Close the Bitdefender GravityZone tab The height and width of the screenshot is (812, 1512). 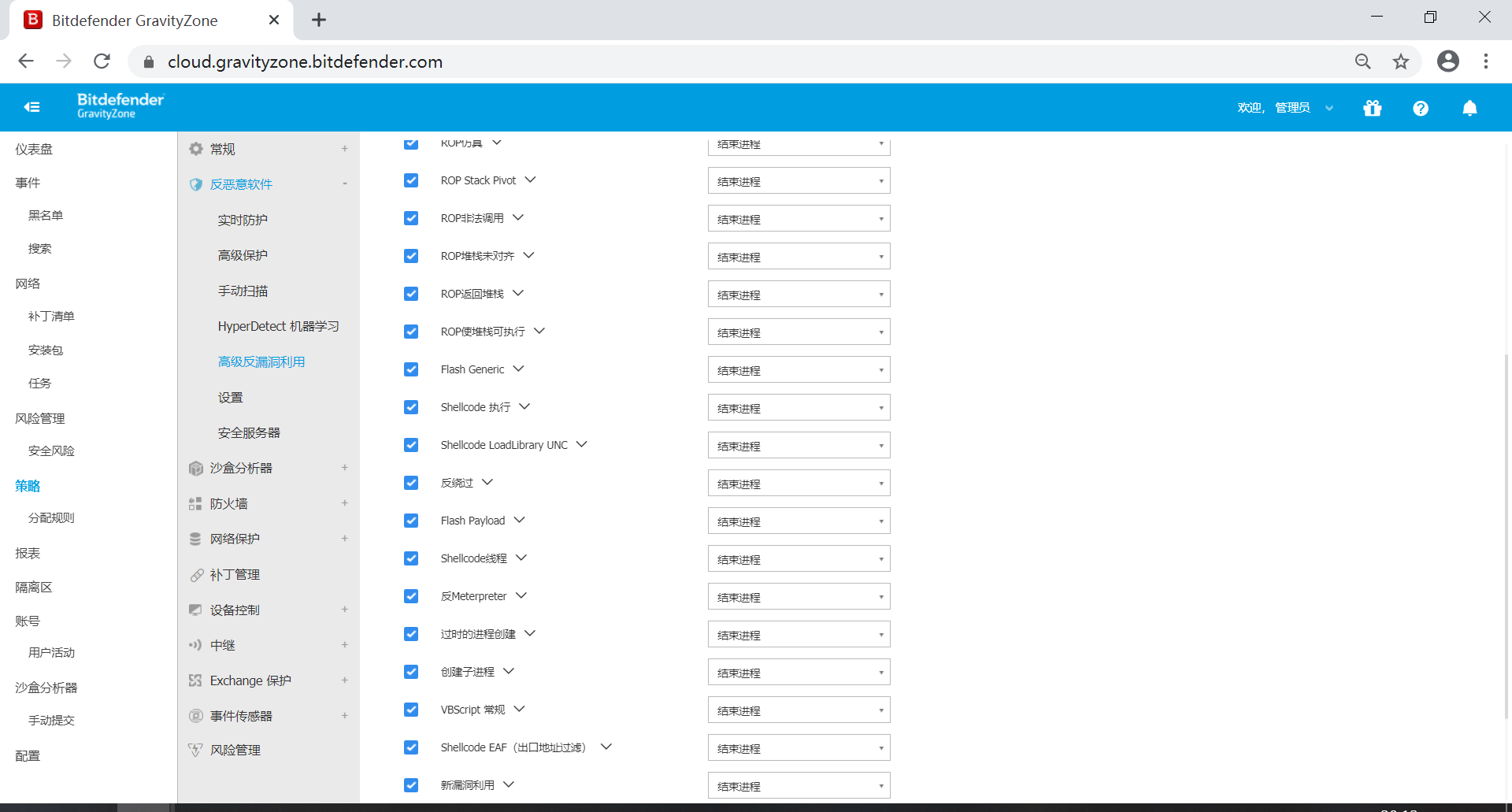coord(274,20)
